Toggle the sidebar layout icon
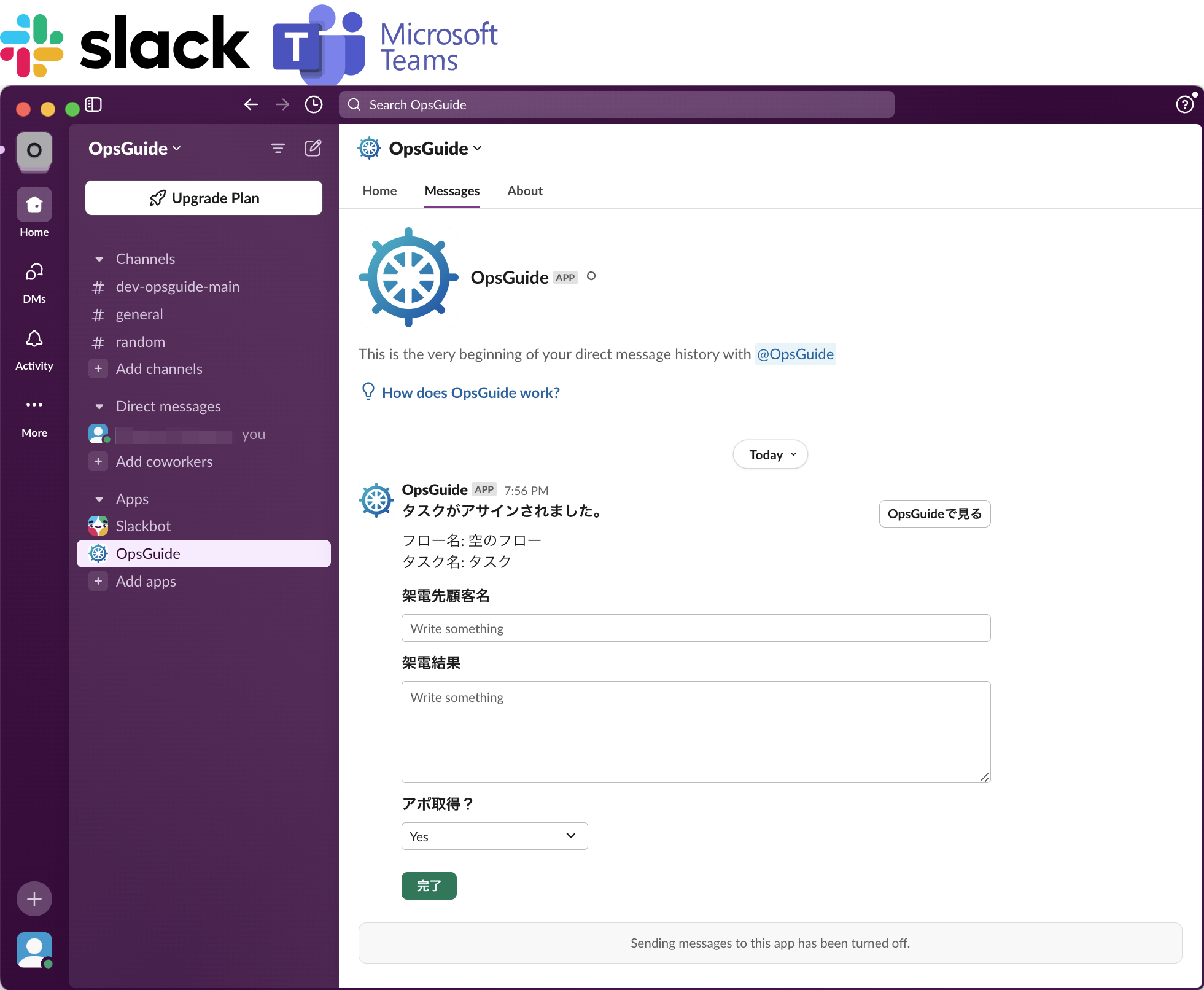Screen dimensions: 1204x990 click(x=93, y=104)
